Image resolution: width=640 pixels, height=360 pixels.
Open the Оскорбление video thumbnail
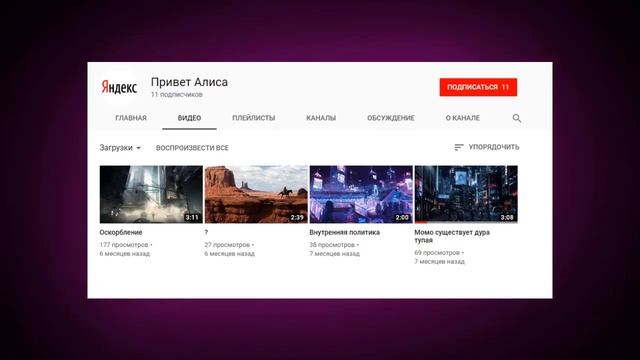tap(151, 194)
